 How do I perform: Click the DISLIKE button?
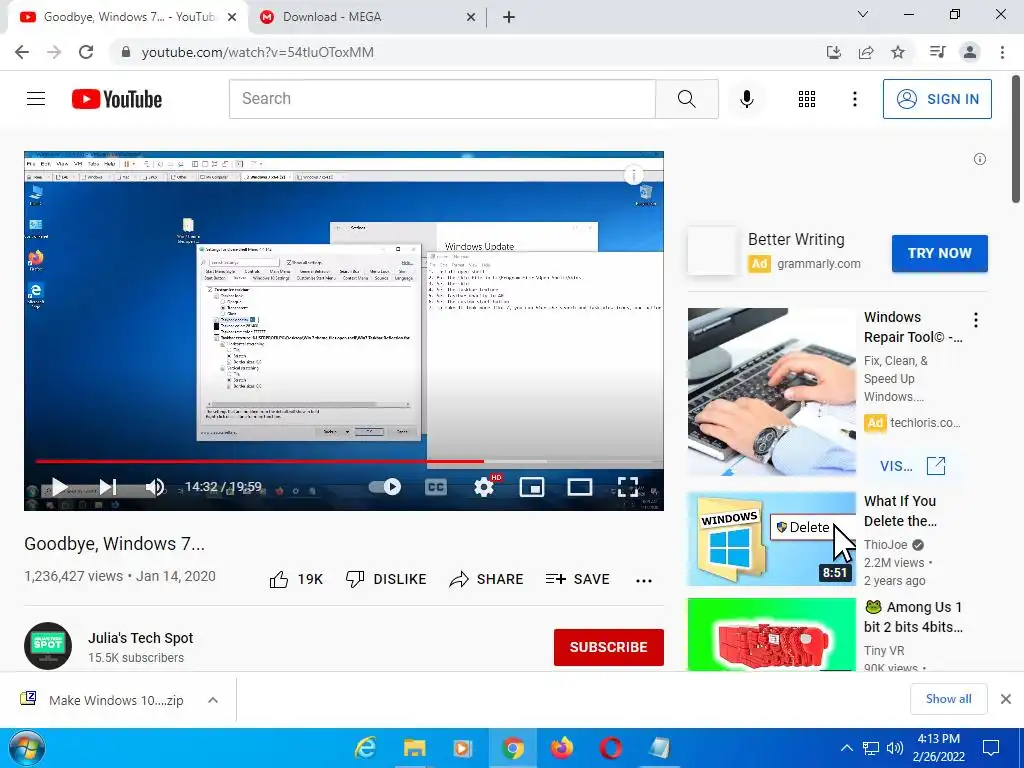386,579
